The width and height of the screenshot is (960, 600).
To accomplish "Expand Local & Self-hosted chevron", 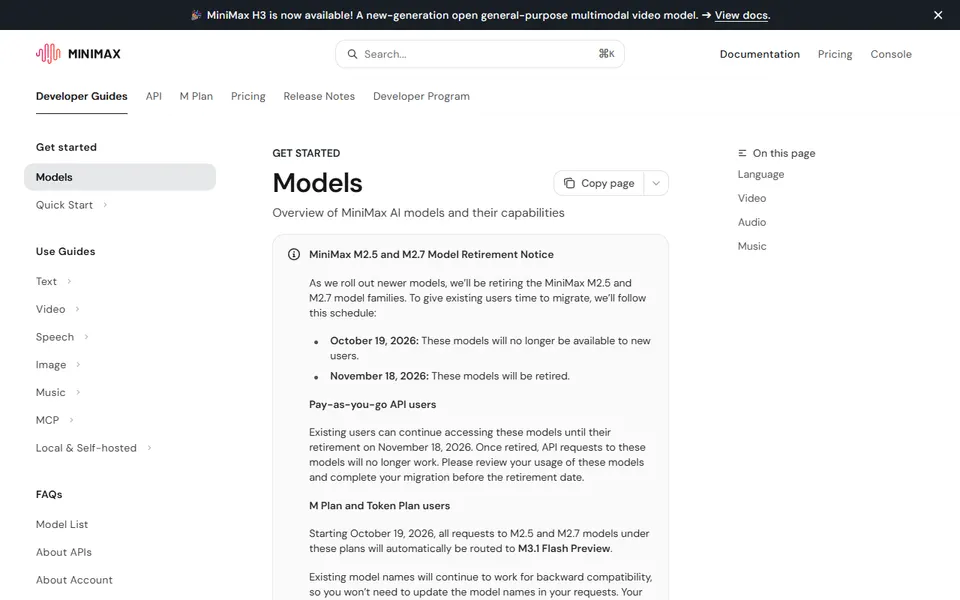I will (x=149, y=448).
